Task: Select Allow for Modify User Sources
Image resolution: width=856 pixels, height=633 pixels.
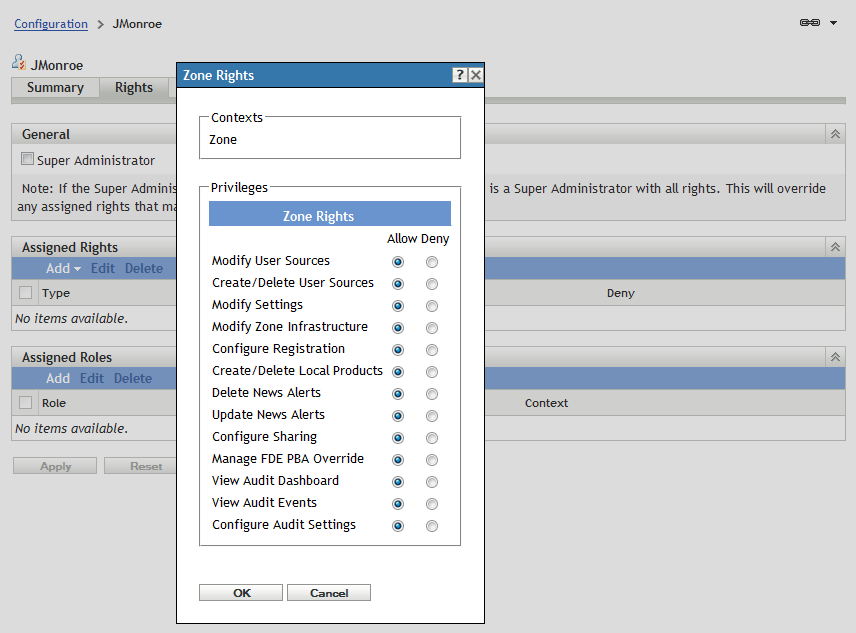Action: click(x=398, y=262)
